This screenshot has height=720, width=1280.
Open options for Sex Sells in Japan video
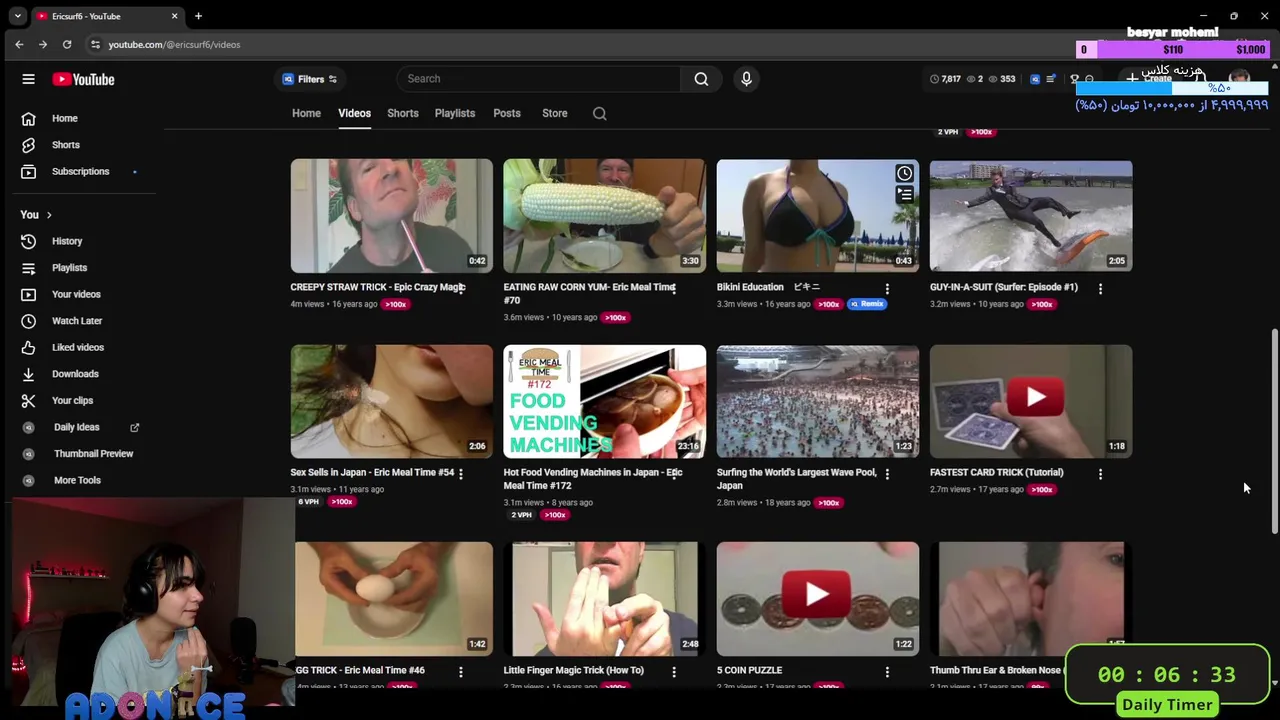[x=460, y=473]
